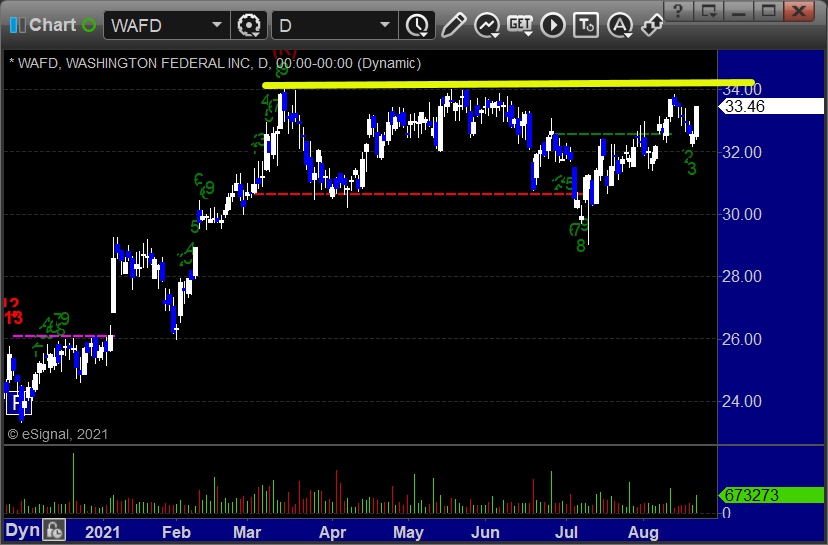Select the magenta dashed line near 26.00
The image size is (828, 545).
63,336
